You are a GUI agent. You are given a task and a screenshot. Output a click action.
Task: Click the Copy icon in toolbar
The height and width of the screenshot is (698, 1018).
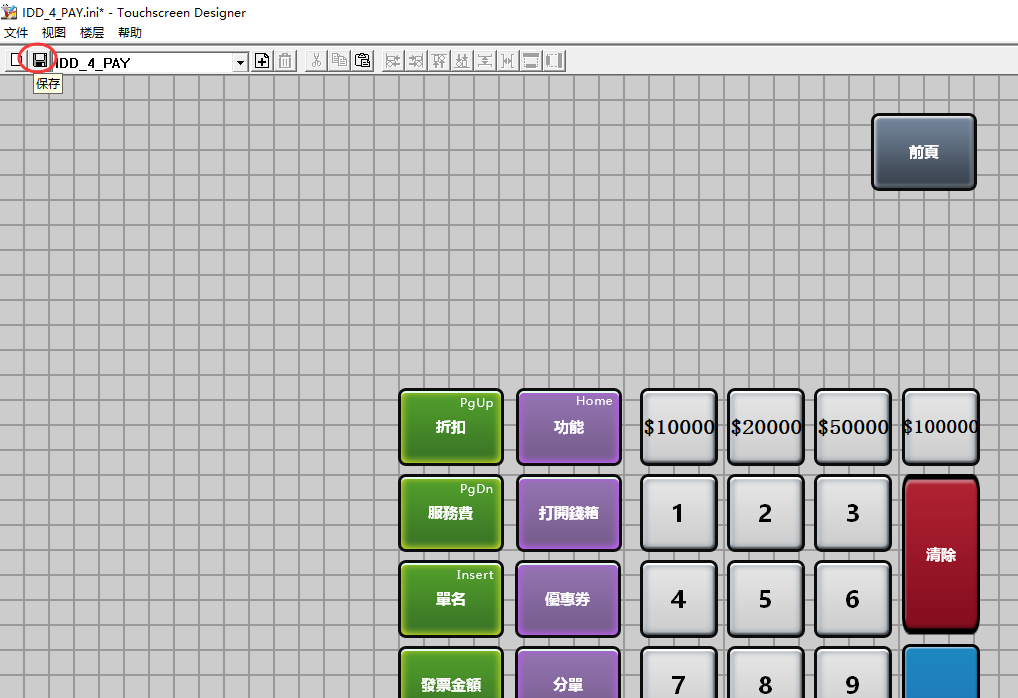[339, 61]
